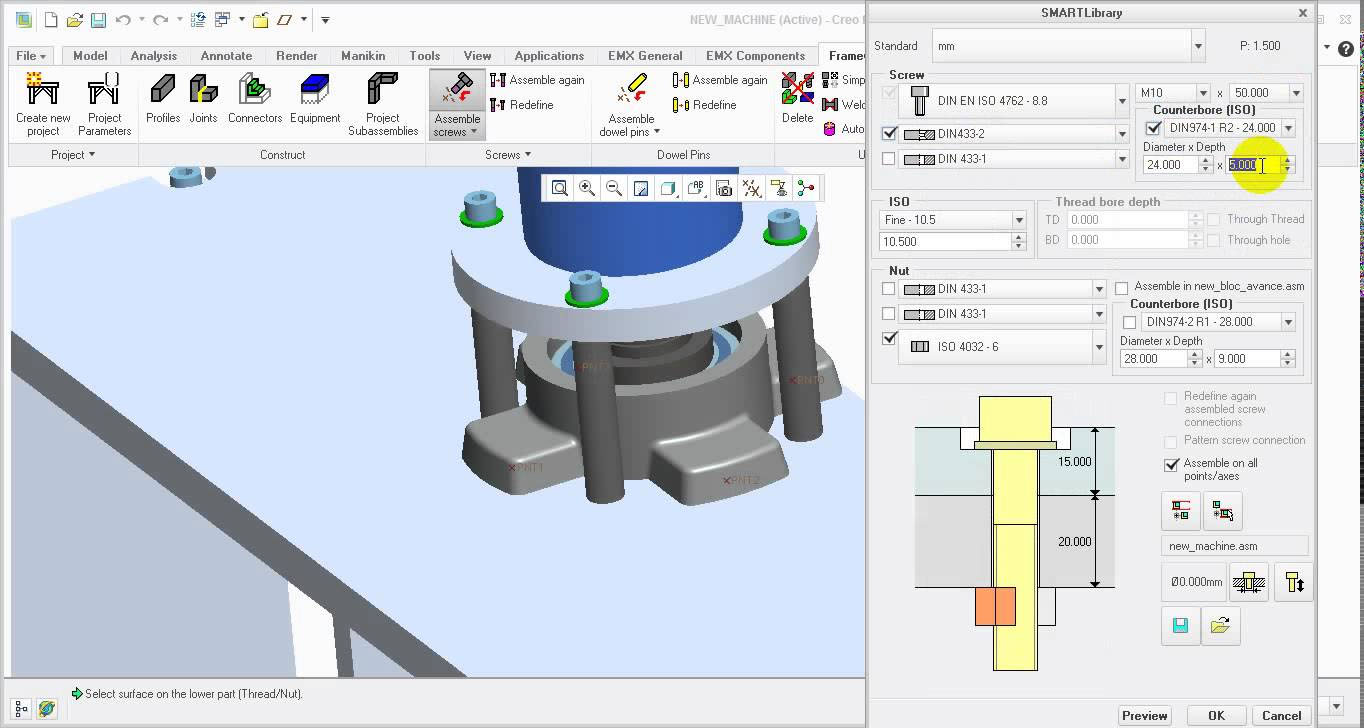Open ISO 4032 - 6 nut dropdown
Image resolution: width=1364 pixels, height=728 pixels.
[x=1099, y=347]
